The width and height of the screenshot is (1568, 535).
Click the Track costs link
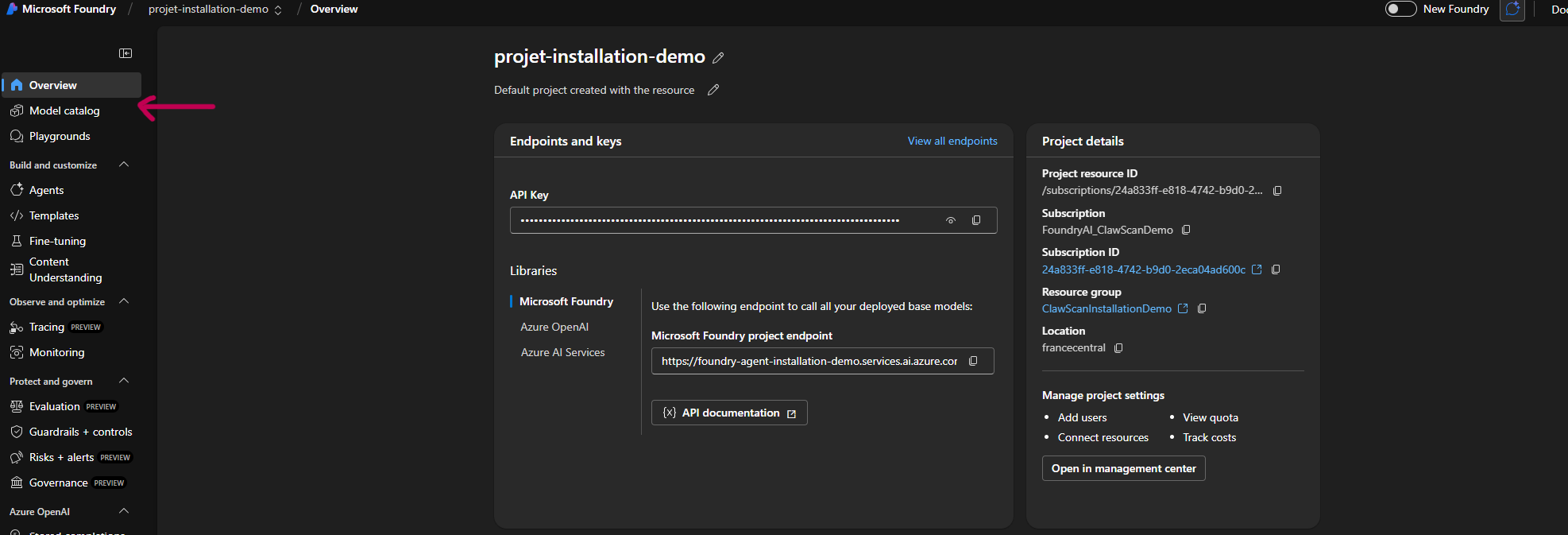1209,437
